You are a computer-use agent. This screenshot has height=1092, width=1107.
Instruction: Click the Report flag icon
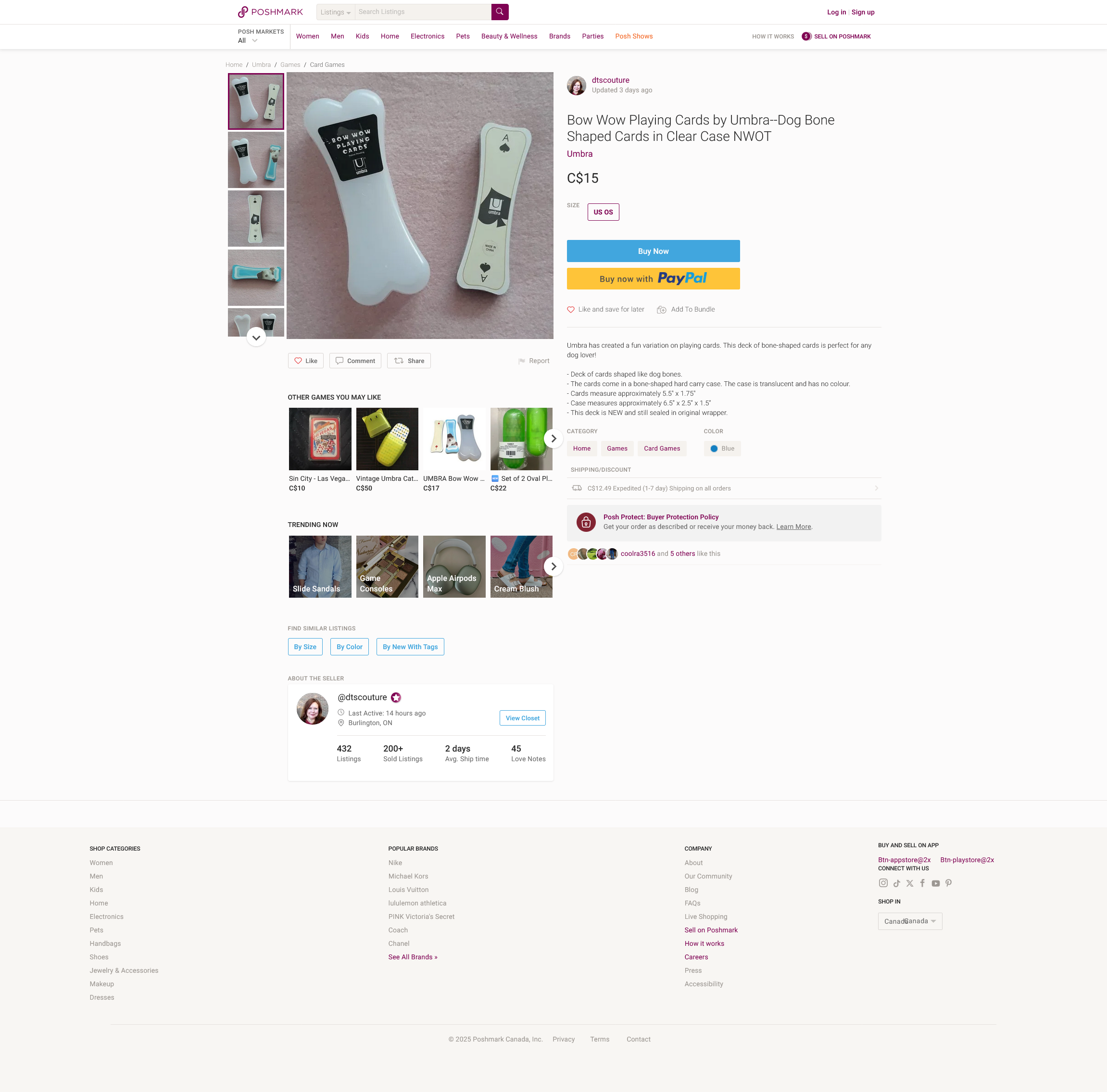point(521,361)
